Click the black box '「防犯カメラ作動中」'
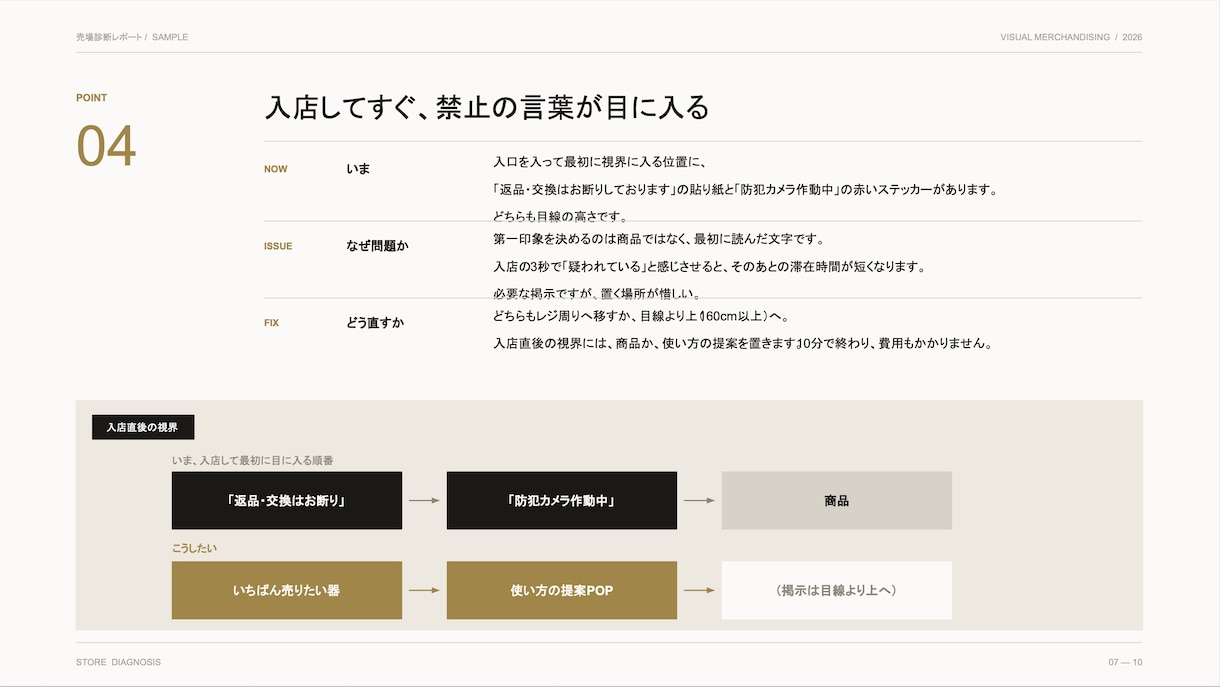 pos(562,500)
